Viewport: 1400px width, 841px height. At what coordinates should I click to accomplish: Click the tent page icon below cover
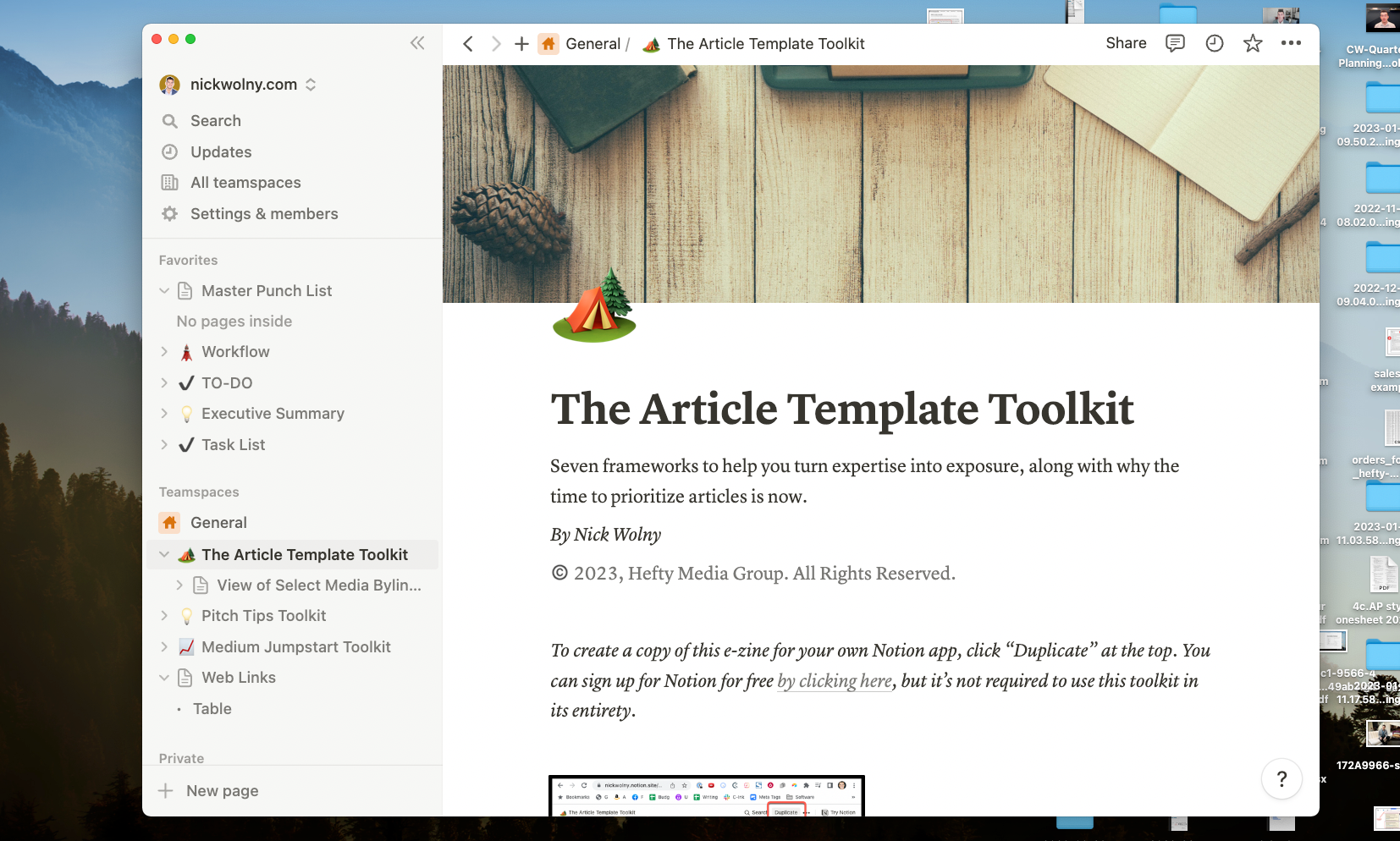point(594,305)
